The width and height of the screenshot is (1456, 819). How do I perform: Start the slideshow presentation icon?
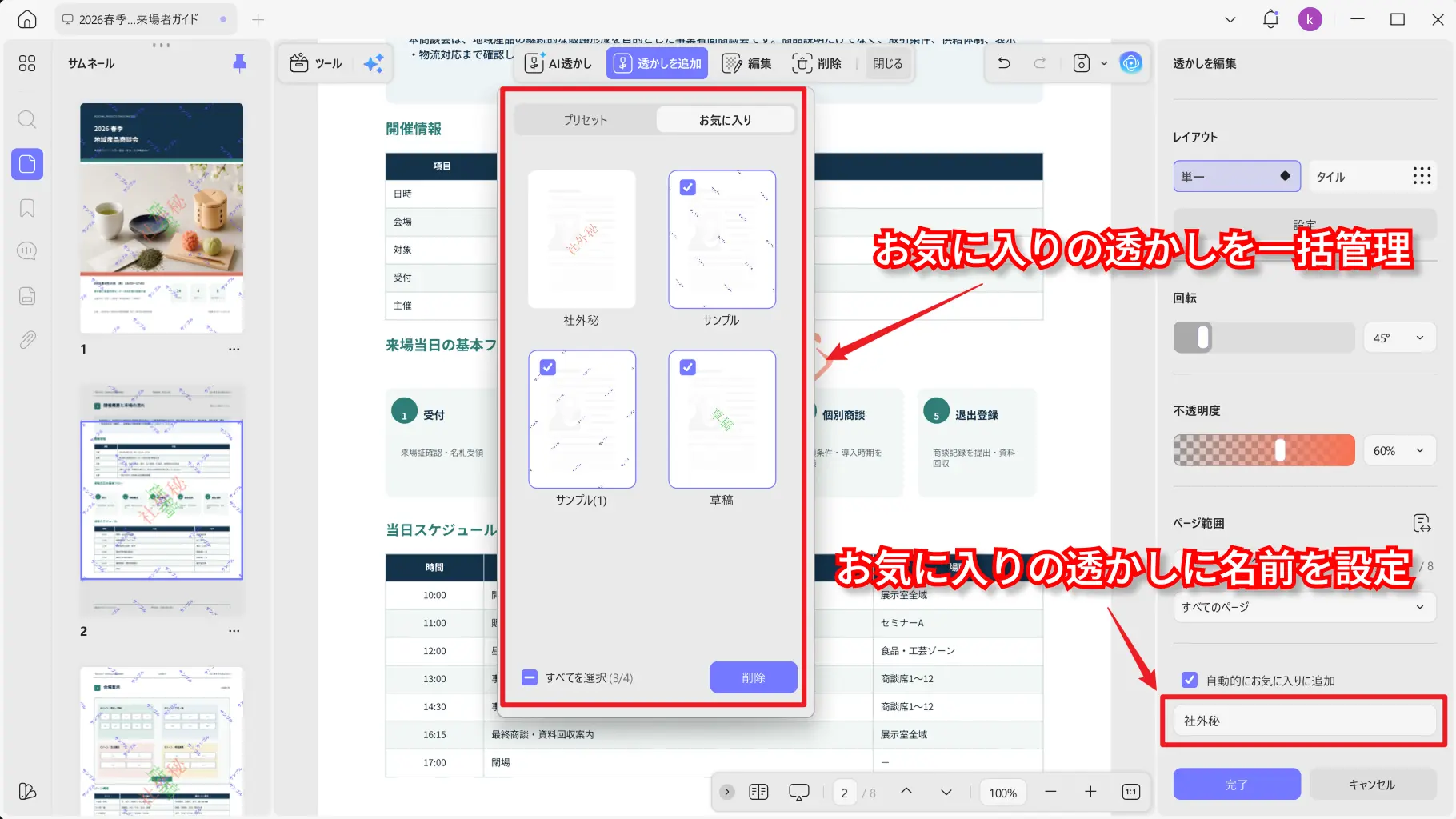(799, 792)
